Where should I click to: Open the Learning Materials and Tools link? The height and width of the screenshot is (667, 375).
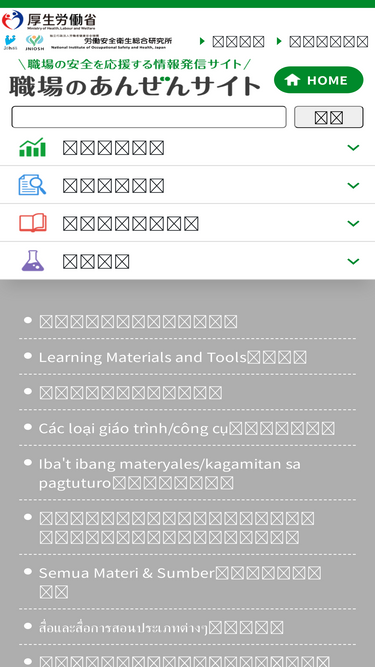(173, 357)
